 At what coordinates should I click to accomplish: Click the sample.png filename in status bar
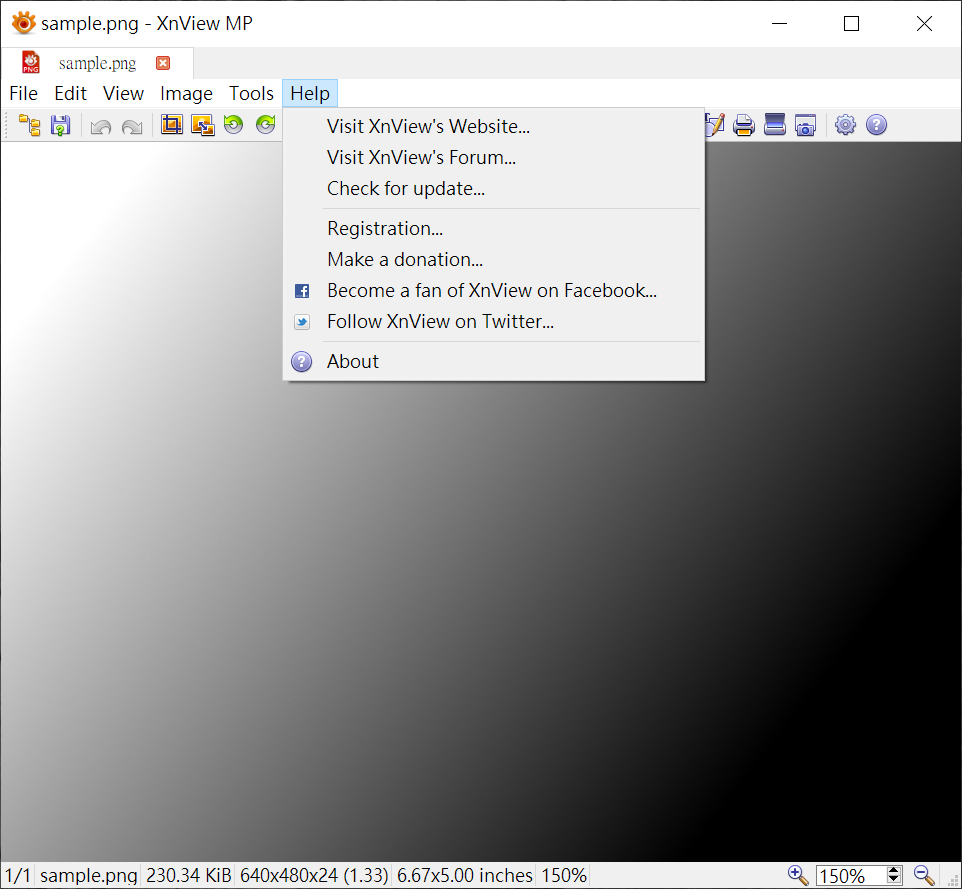[88, 876]
